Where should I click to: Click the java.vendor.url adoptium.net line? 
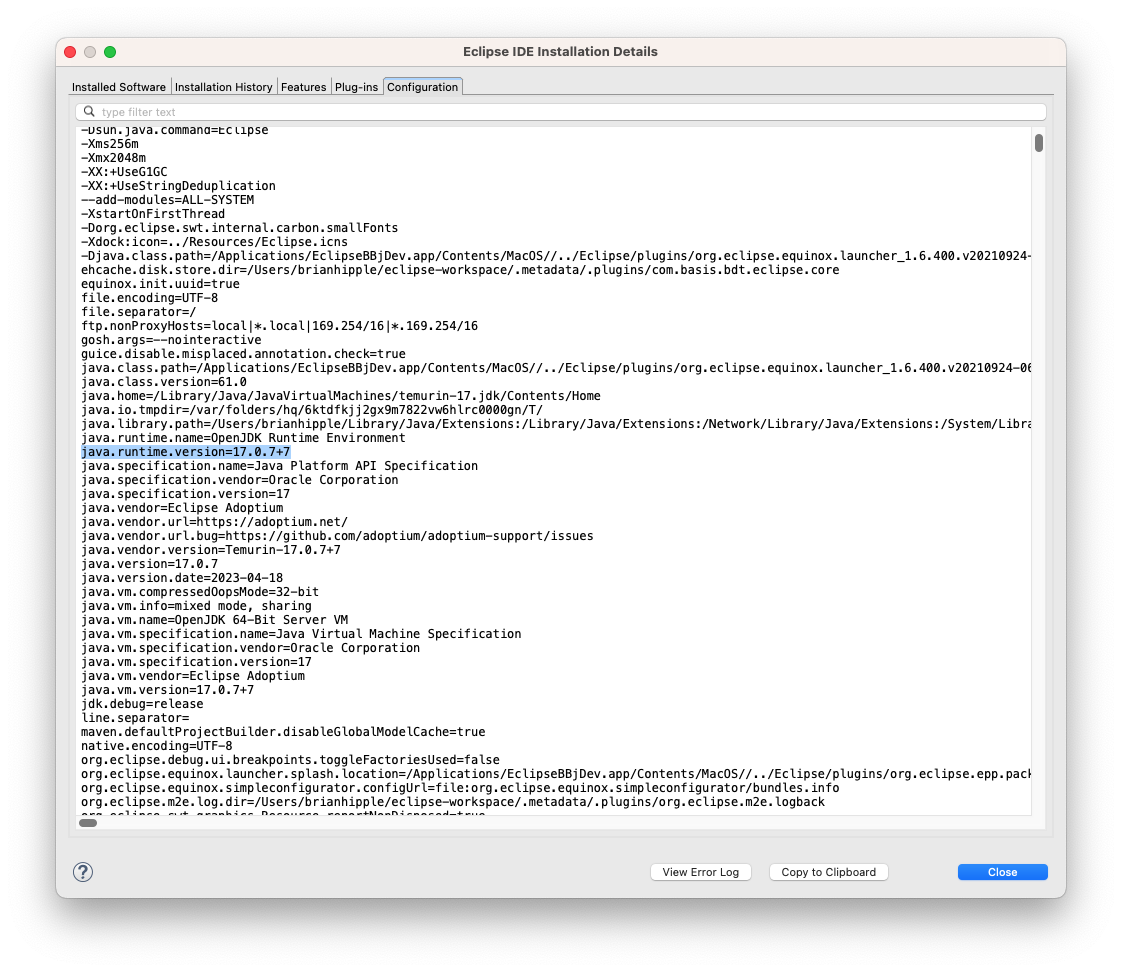point(214,522)
